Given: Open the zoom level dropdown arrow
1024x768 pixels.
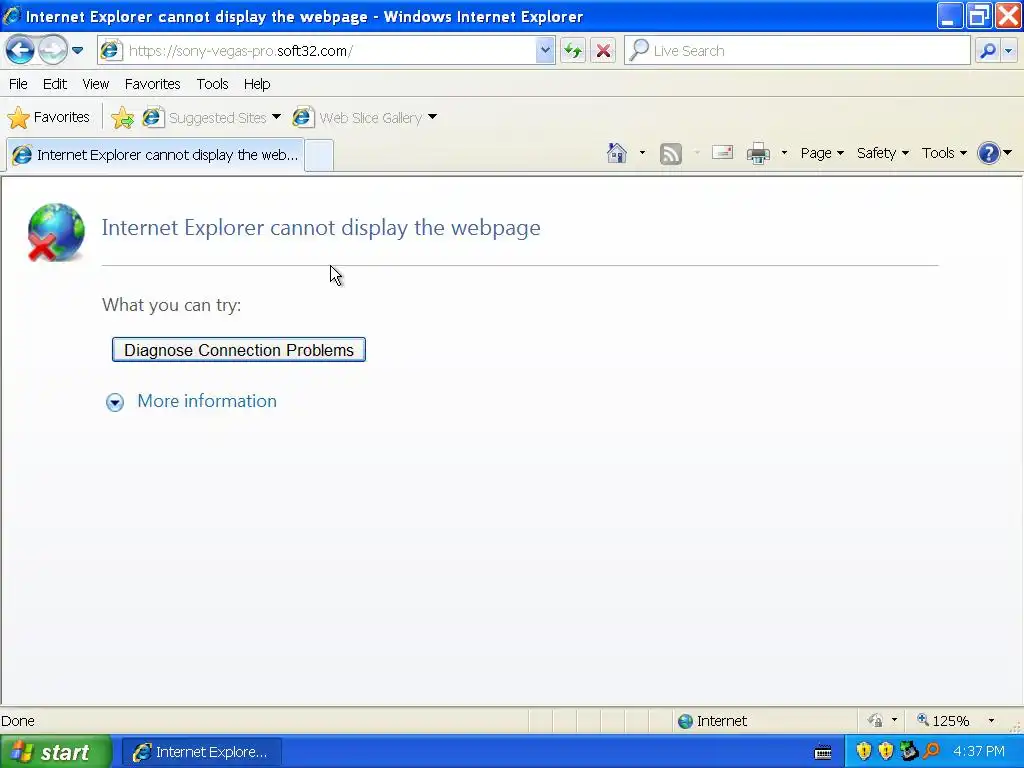Looking at the screenshot, I should [x=991, y=720].
